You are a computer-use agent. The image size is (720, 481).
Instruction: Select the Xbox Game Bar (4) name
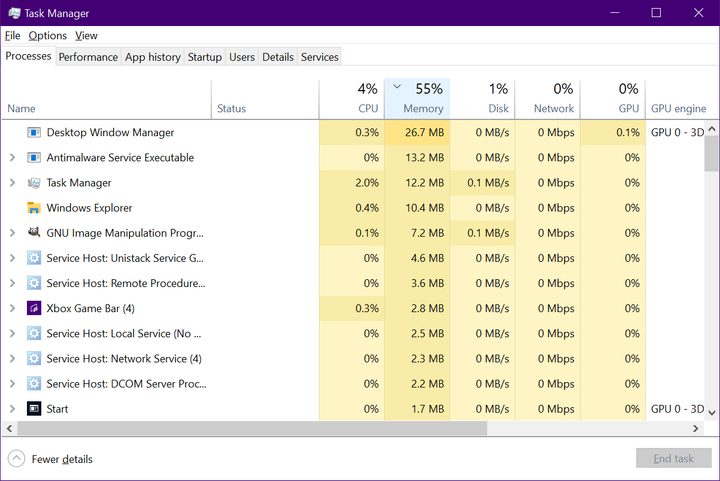click(90, 308)
